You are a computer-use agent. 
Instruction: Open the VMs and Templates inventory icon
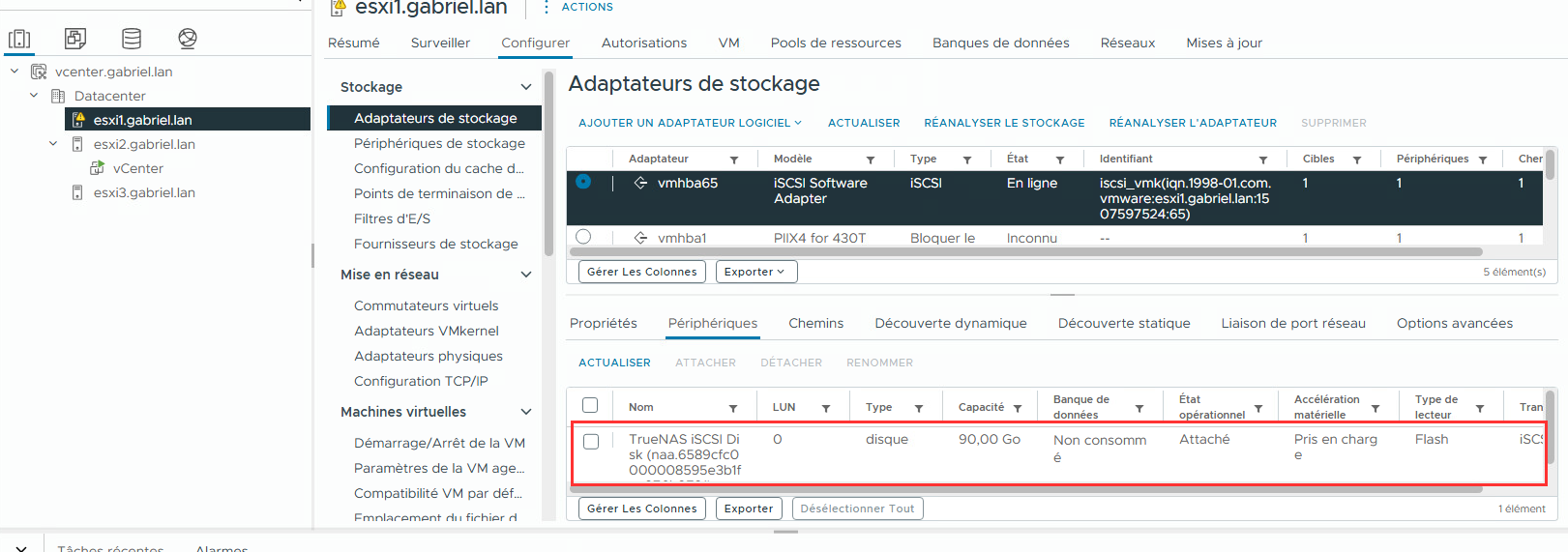75,39
